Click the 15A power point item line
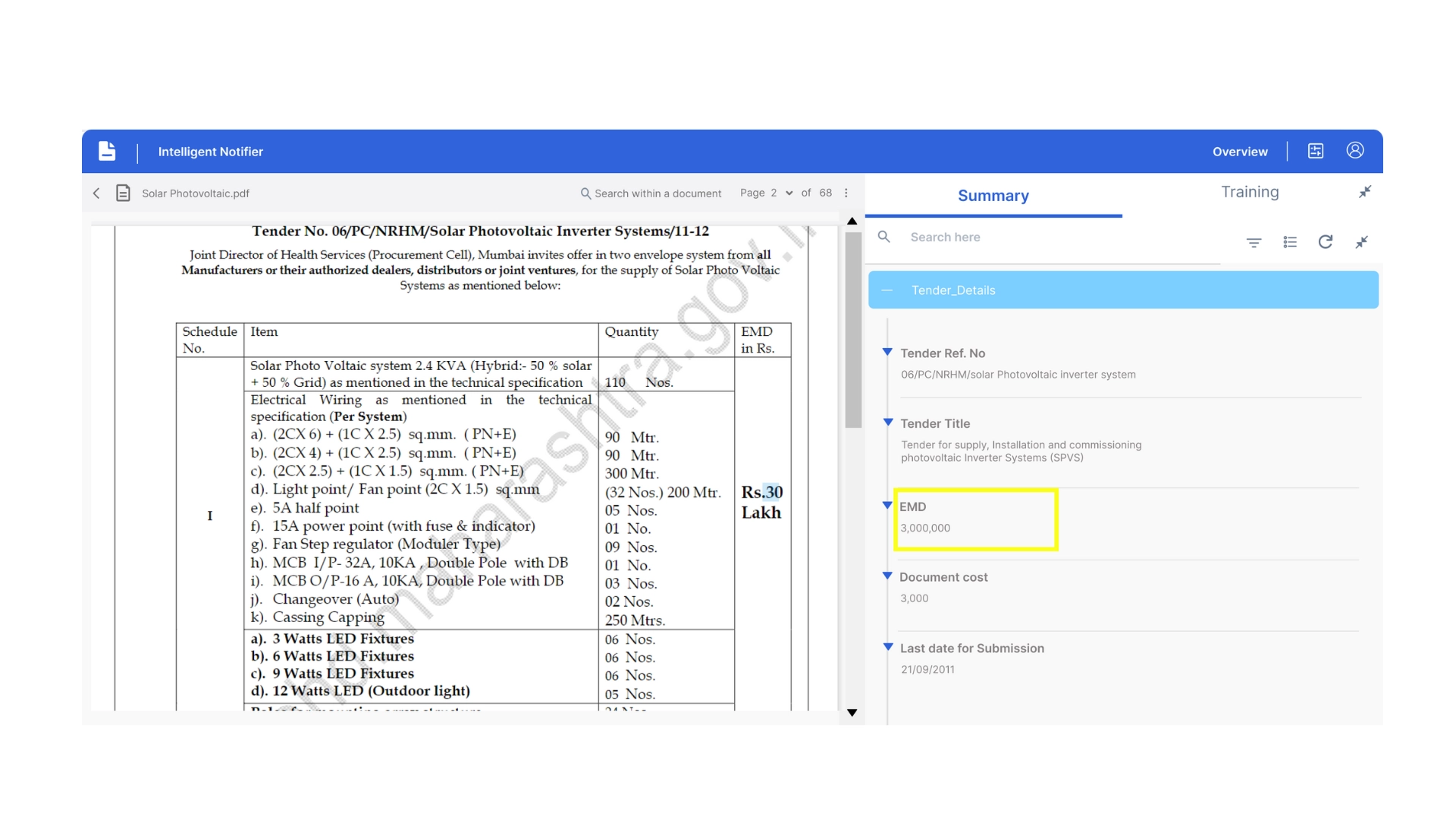 click(392, 526)
